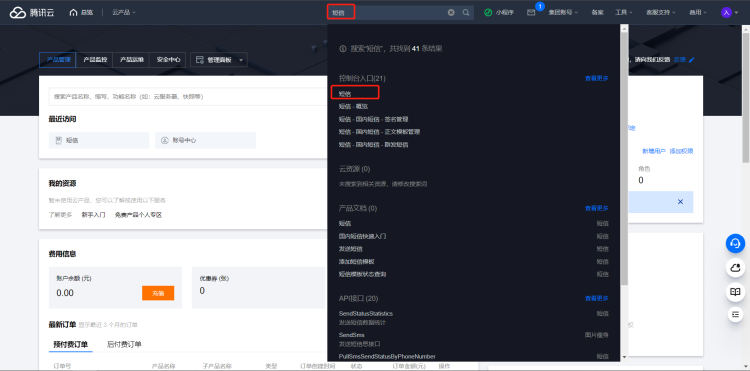Expand the 工具 dropdown menu
The height and width of the screenshot is (371, 750).
pos(624,12)
